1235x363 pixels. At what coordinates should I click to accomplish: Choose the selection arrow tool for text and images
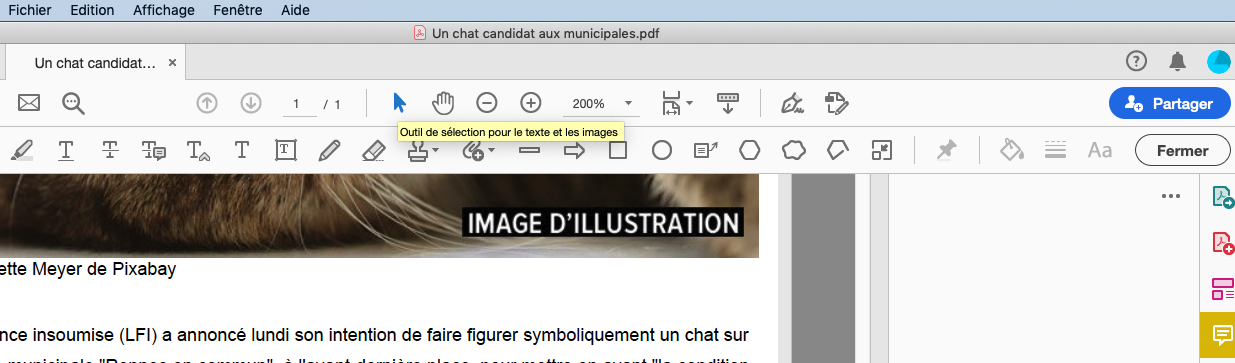pyautogui.click(x=400, y=102)
